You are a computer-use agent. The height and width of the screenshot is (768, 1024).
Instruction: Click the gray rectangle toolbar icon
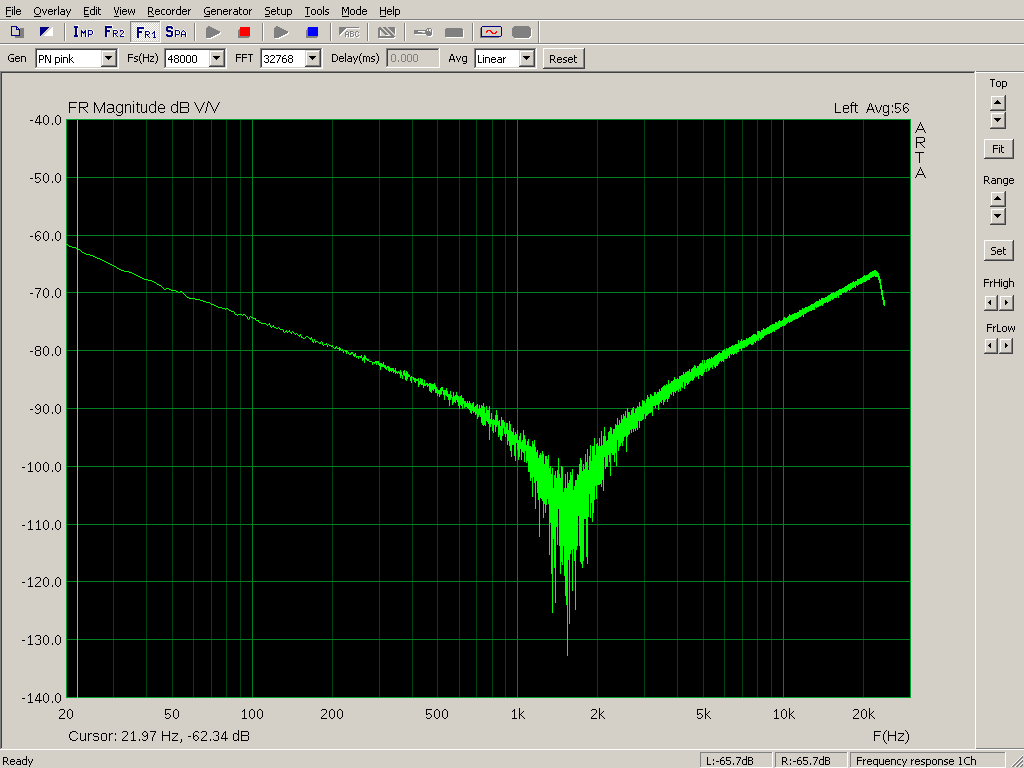[x=454, y=32]
